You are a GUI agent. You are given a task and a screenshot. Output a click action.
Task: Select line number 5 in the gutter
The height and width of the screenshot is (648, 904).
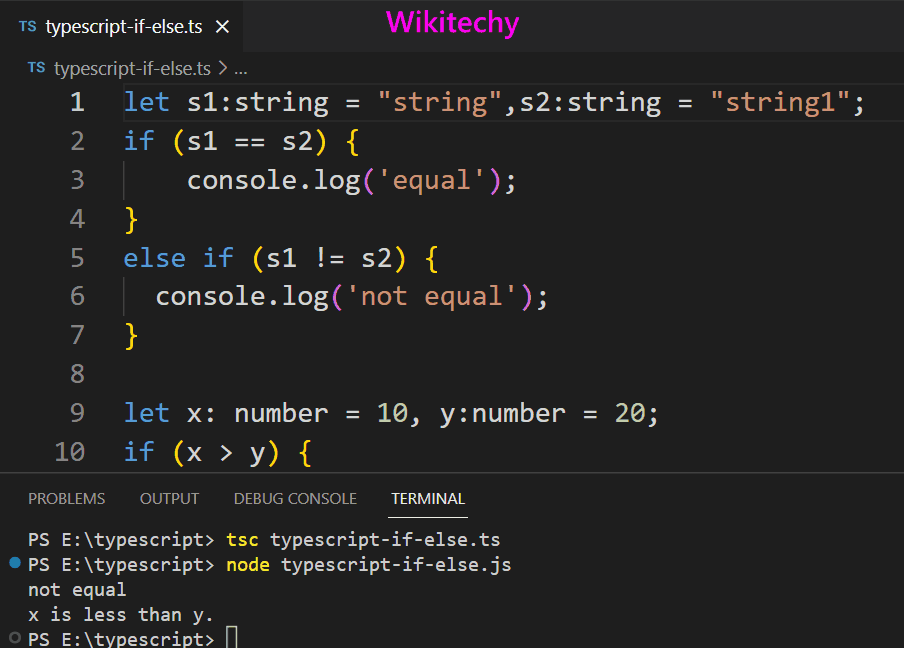coord(77,258)
